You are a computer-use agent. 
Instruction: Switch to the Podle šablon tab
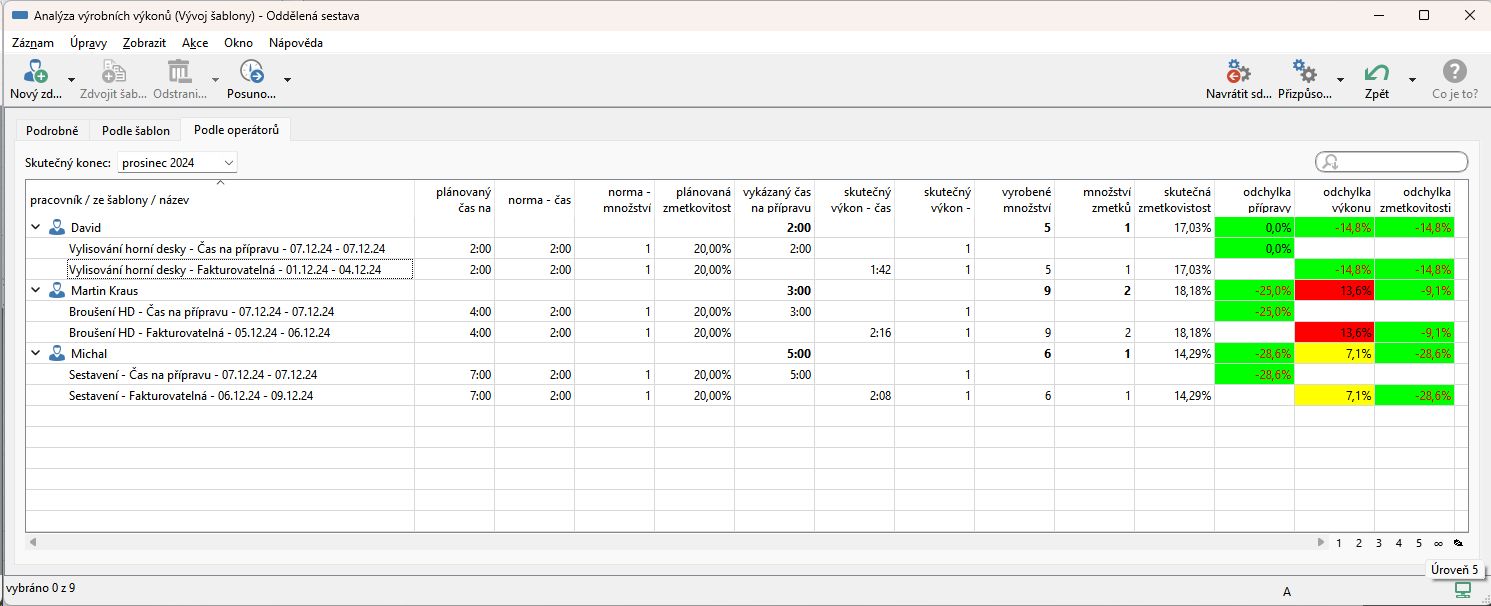136,131
